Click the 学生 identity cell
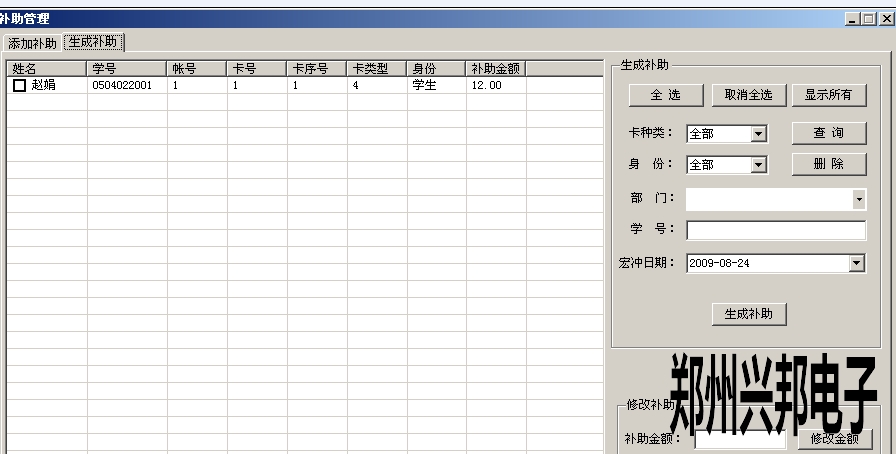The image size is (896, 454). tap(437, 85)
